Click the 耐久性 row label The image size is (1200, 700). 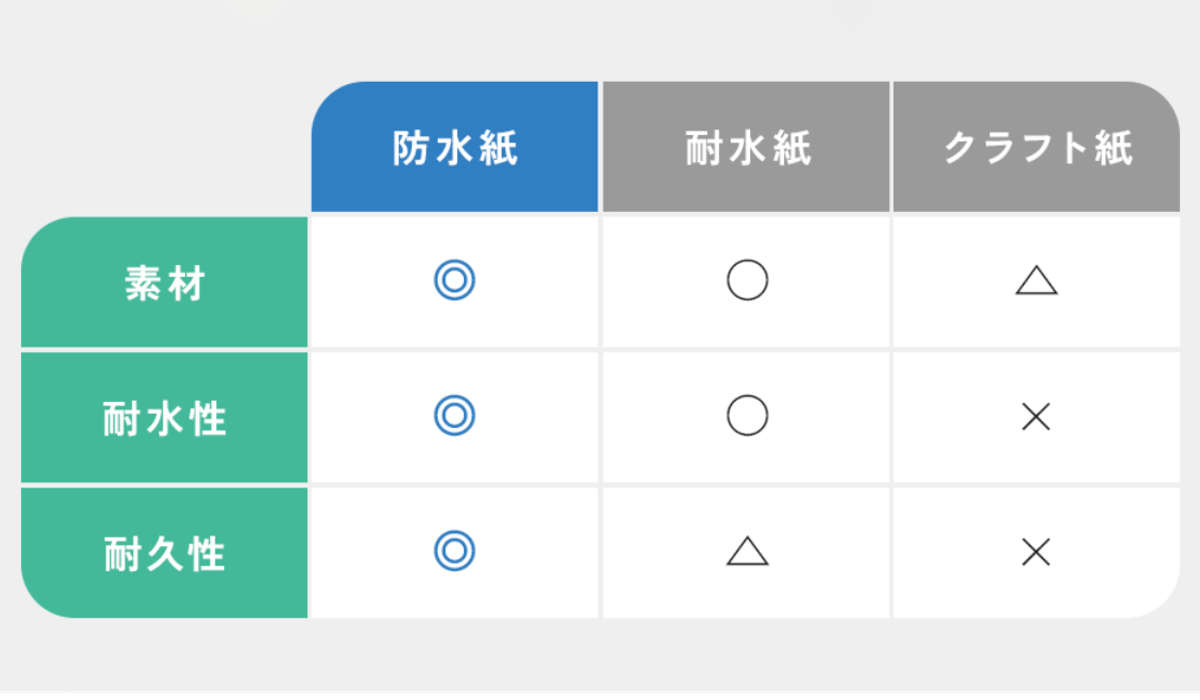(165, 553)
